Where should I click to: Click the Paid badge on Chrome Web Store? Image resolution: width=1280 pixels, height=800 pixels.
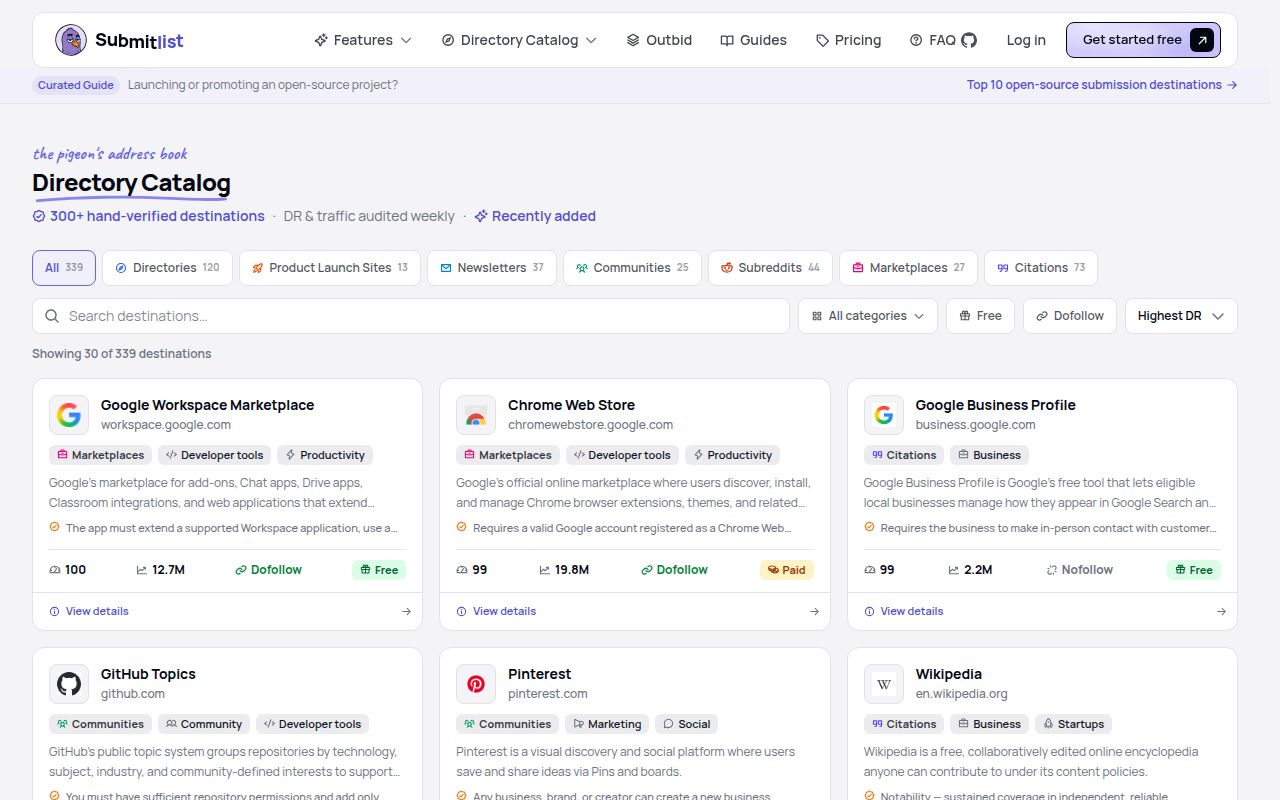tap(787, 570)
